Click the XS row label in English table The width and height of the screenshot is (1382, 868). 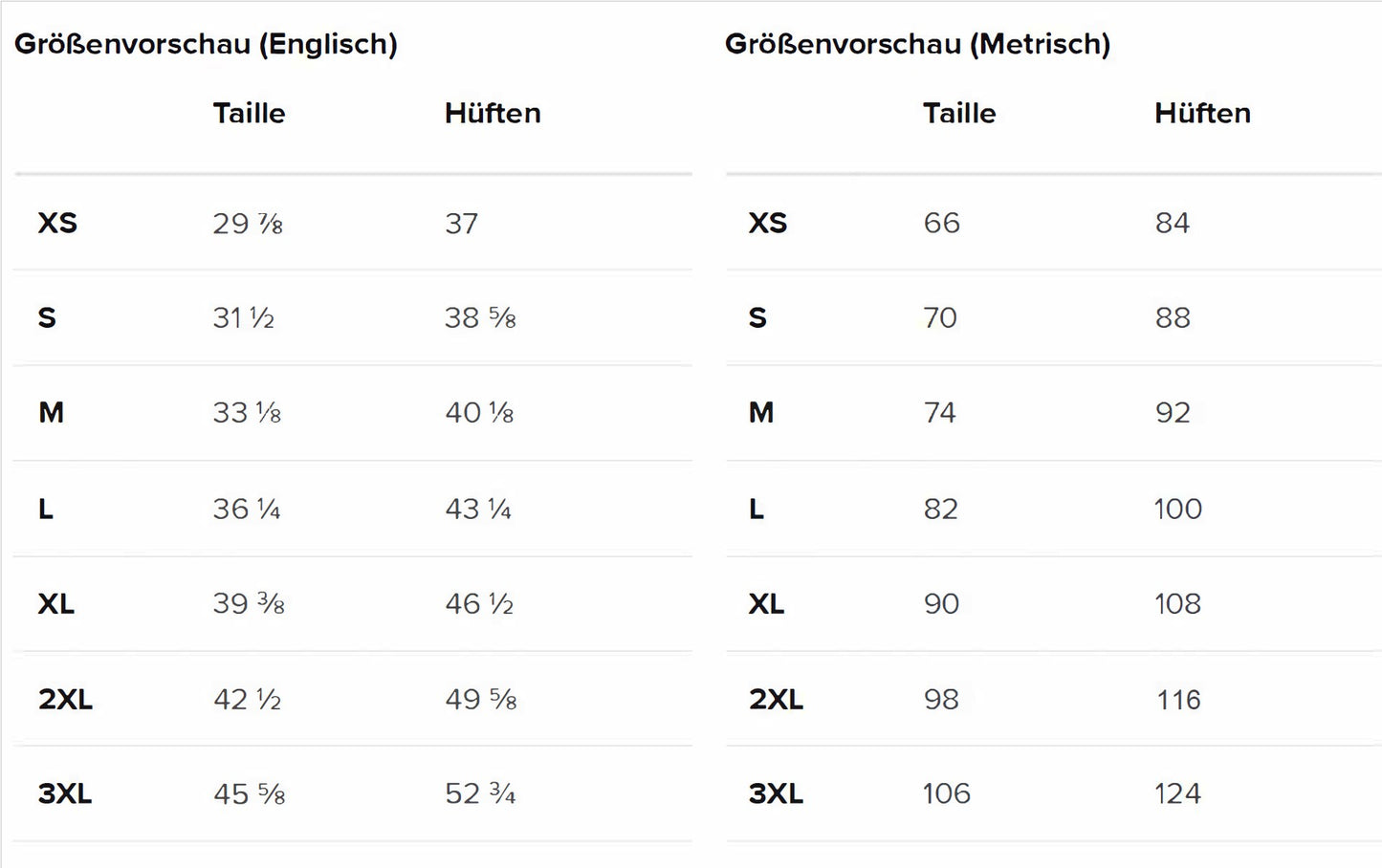[57, 223]
